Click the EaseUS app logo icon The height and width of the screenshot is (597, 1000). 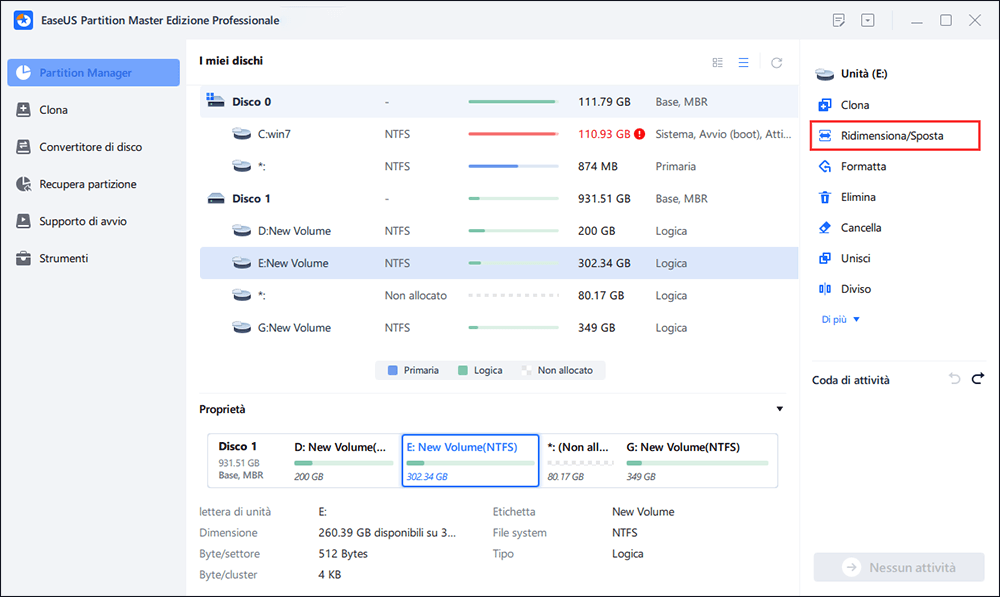pos(24,20)
